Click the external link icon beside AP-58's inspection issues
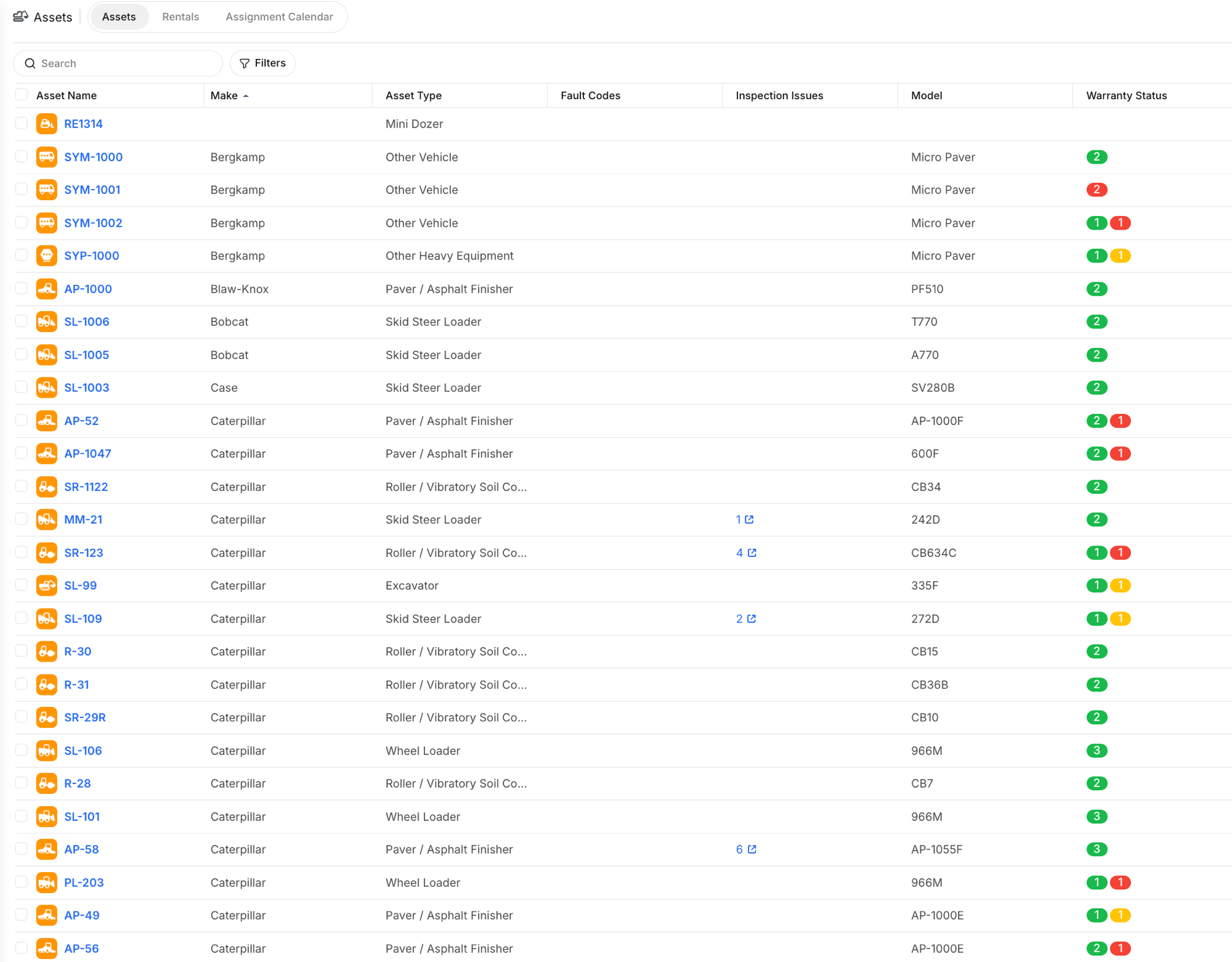The image size is (1232, 962). (751, 849)
